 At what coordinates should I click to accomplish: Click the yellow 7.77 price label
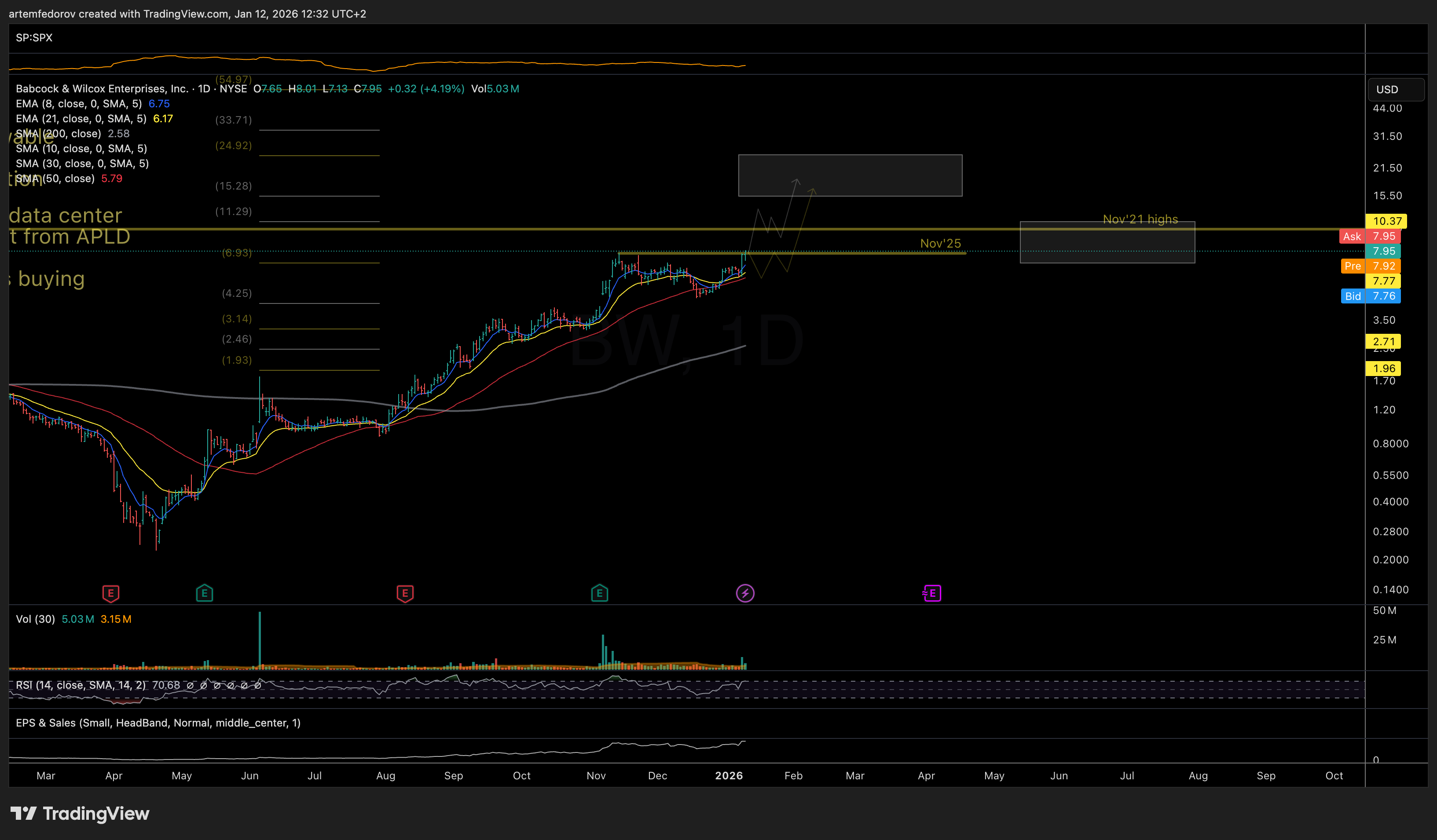click(x=1383, y=281)
